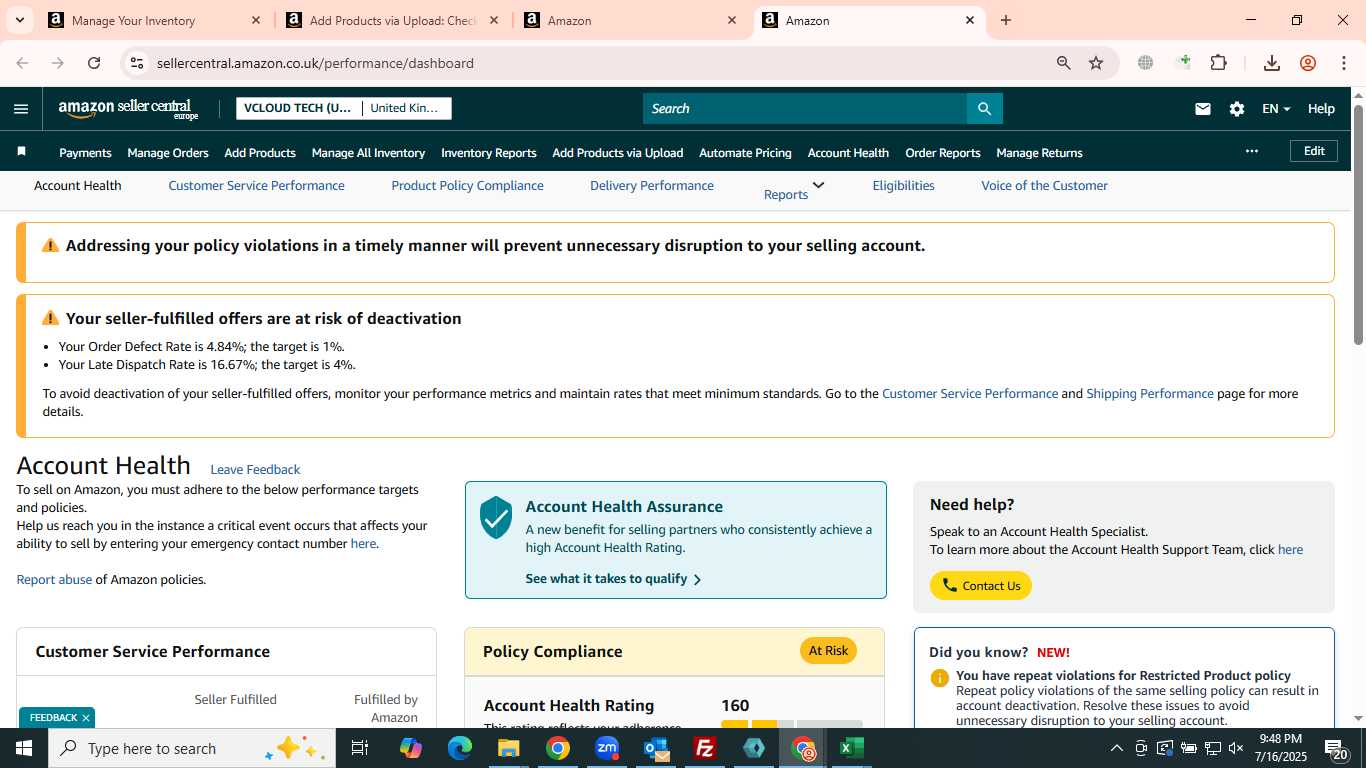1366x768 pixels.
Task: Close the FEEDBACK widget
Action: pyautogui.click(x=86, y=718)
